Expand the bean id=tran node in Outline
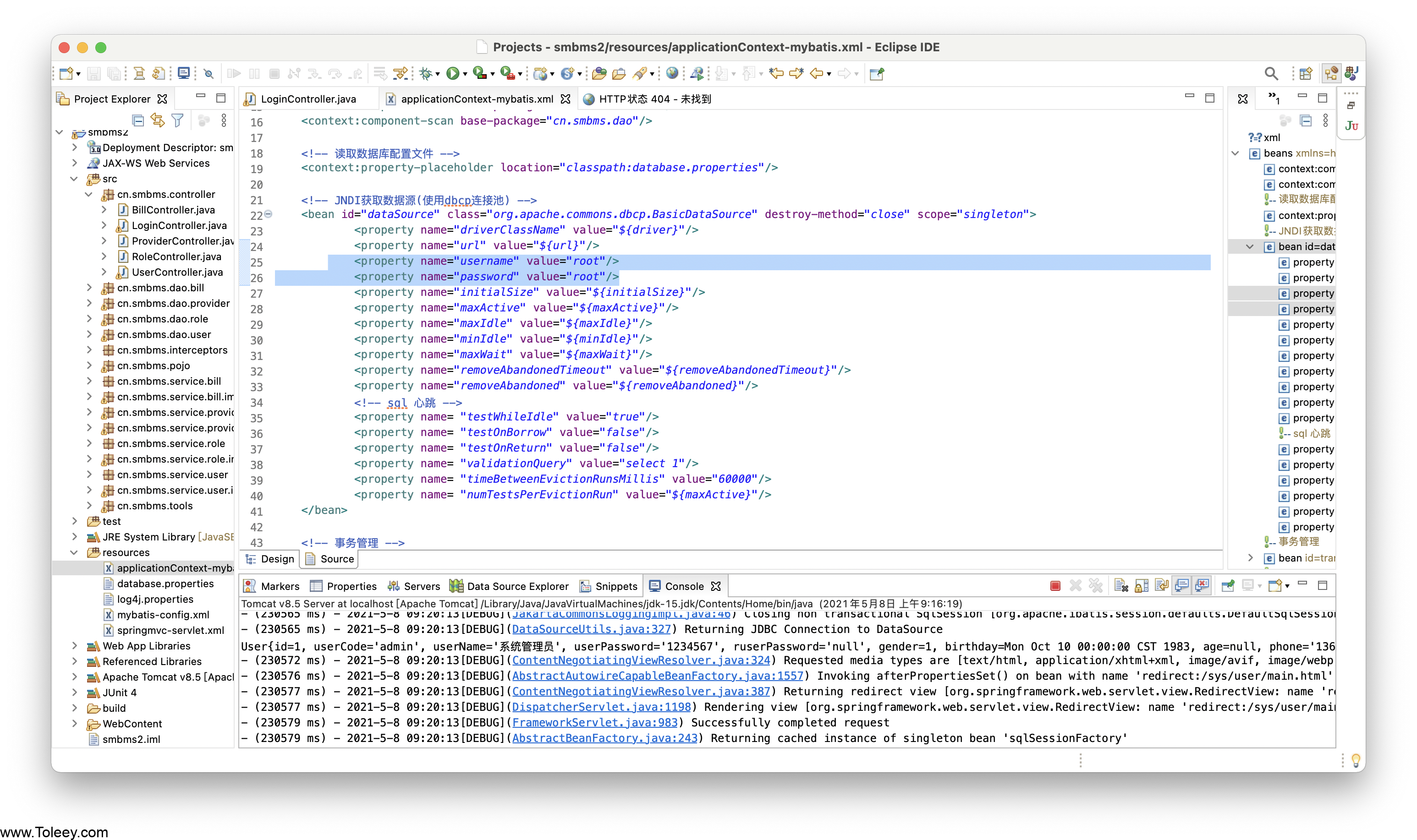Image resolution: width=1417 pixels, height=840 pixels. (1251, 558)
